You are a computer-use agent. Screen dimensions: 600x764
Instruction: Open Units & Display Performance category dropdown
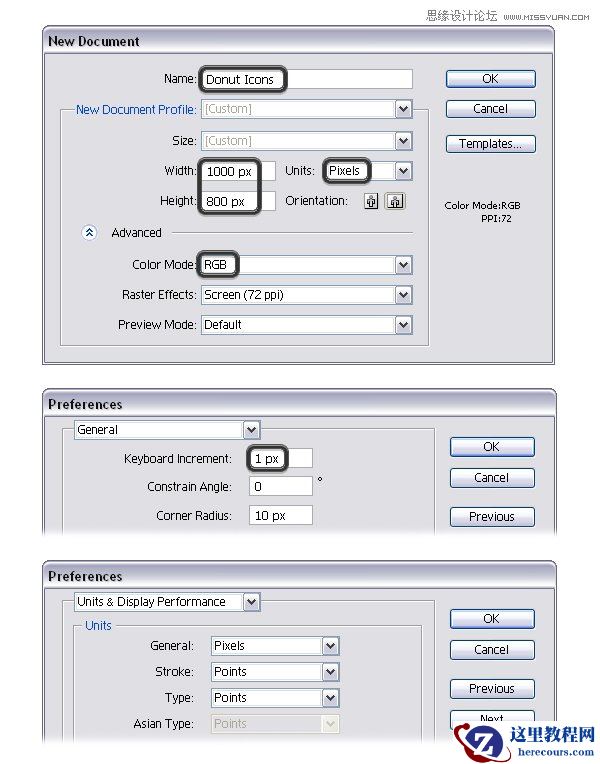pyautogui.click(x=251, y=602)
